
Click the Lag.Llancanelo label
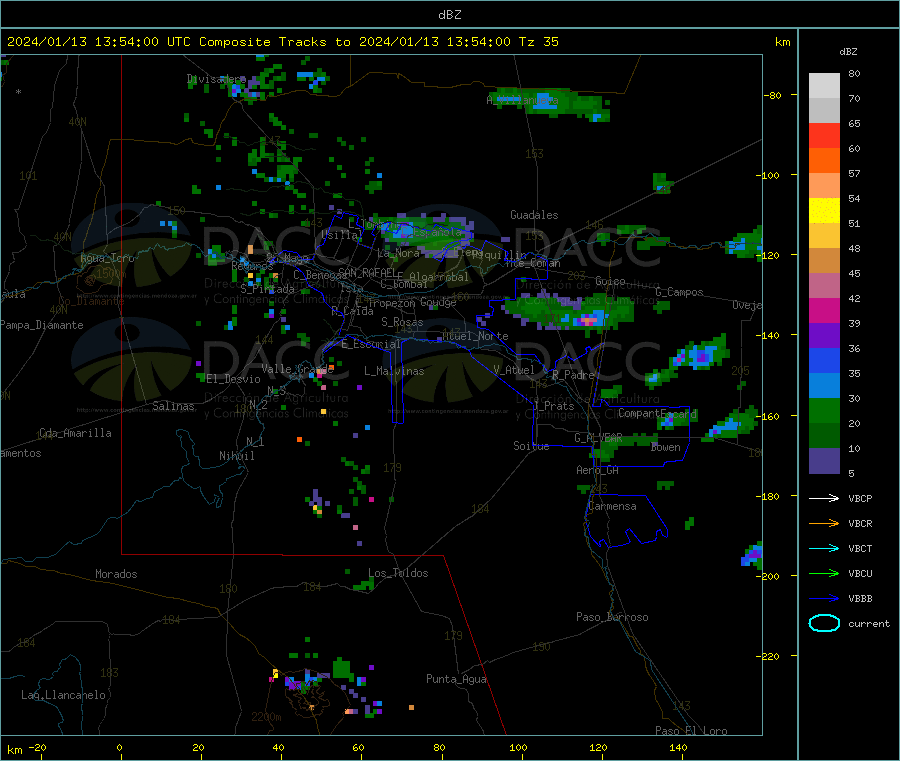pos(63,696)
